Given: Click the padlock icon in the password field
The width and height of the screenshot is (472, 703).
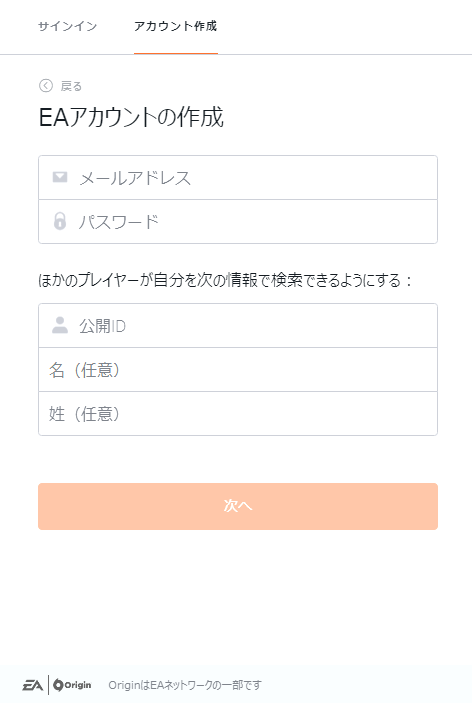Looking at the screenshot, I should 60,221.
